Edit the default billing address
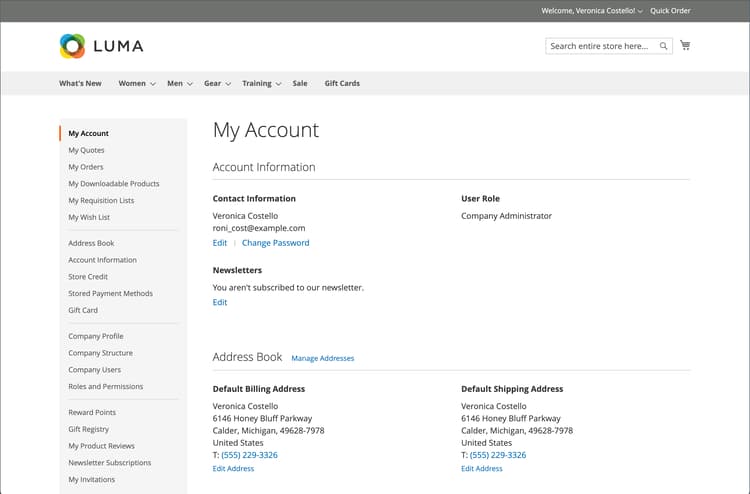 [x=233, y=468]
